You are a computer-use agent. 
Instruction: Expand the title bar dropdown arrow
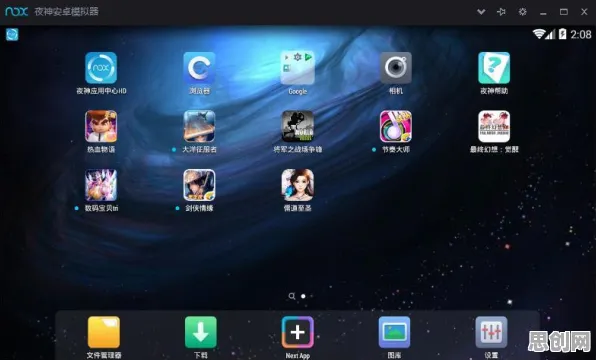481,12
